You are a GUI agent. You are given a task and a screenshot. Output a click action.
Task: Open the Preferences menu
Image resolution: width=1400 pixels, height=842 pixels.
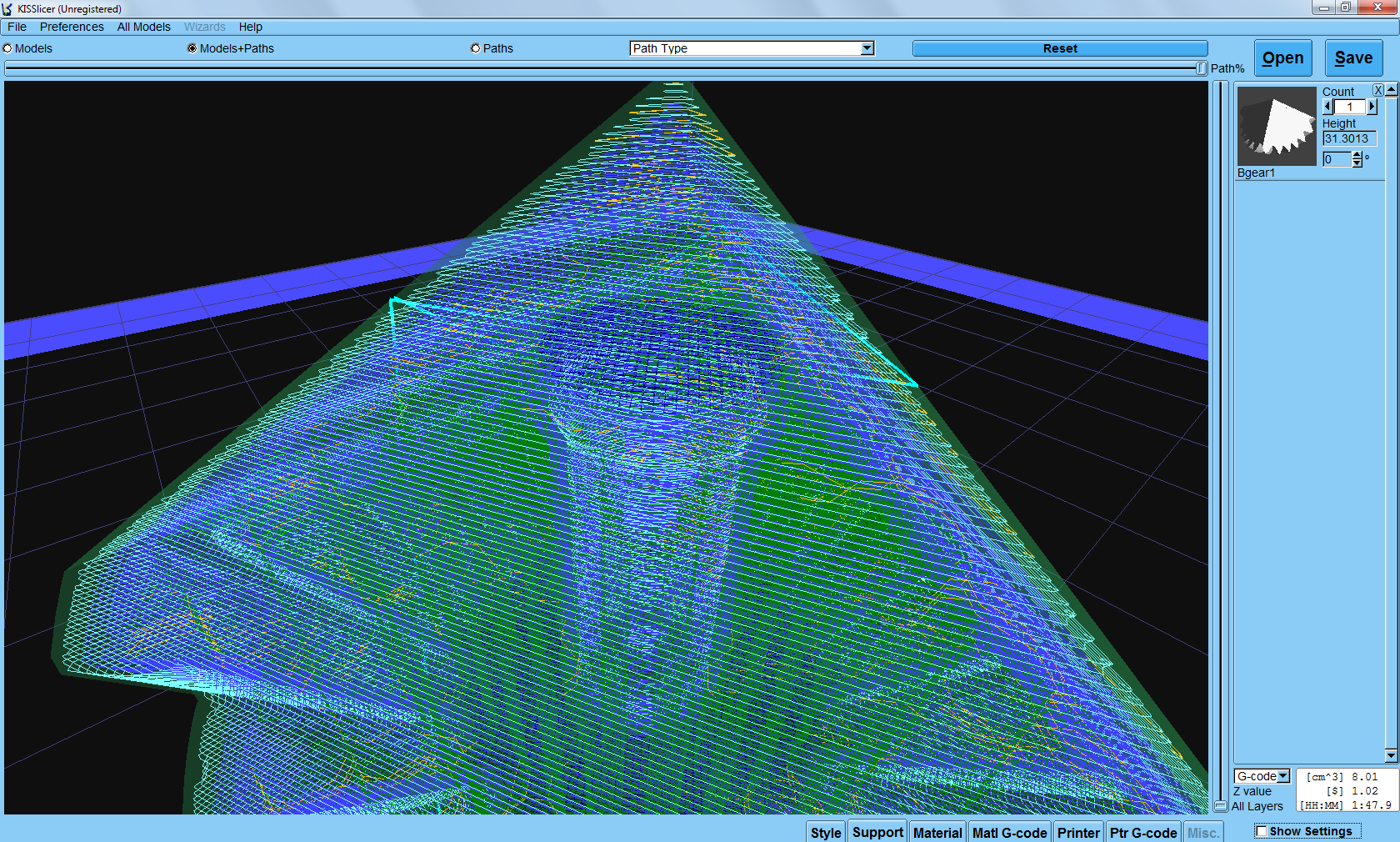click(72, 27)
